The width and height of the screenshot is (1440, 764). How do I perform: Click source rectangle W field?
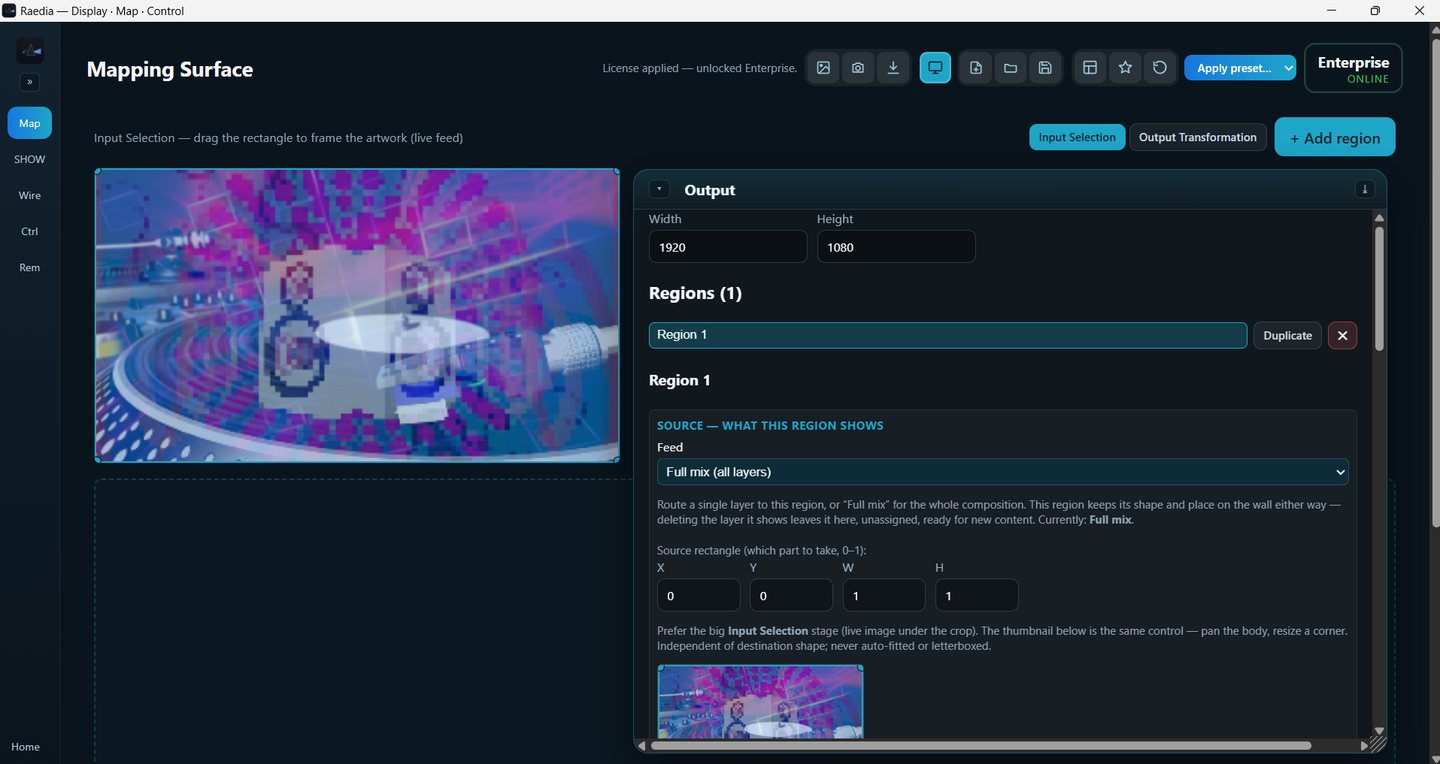click(x=884, y=595)
